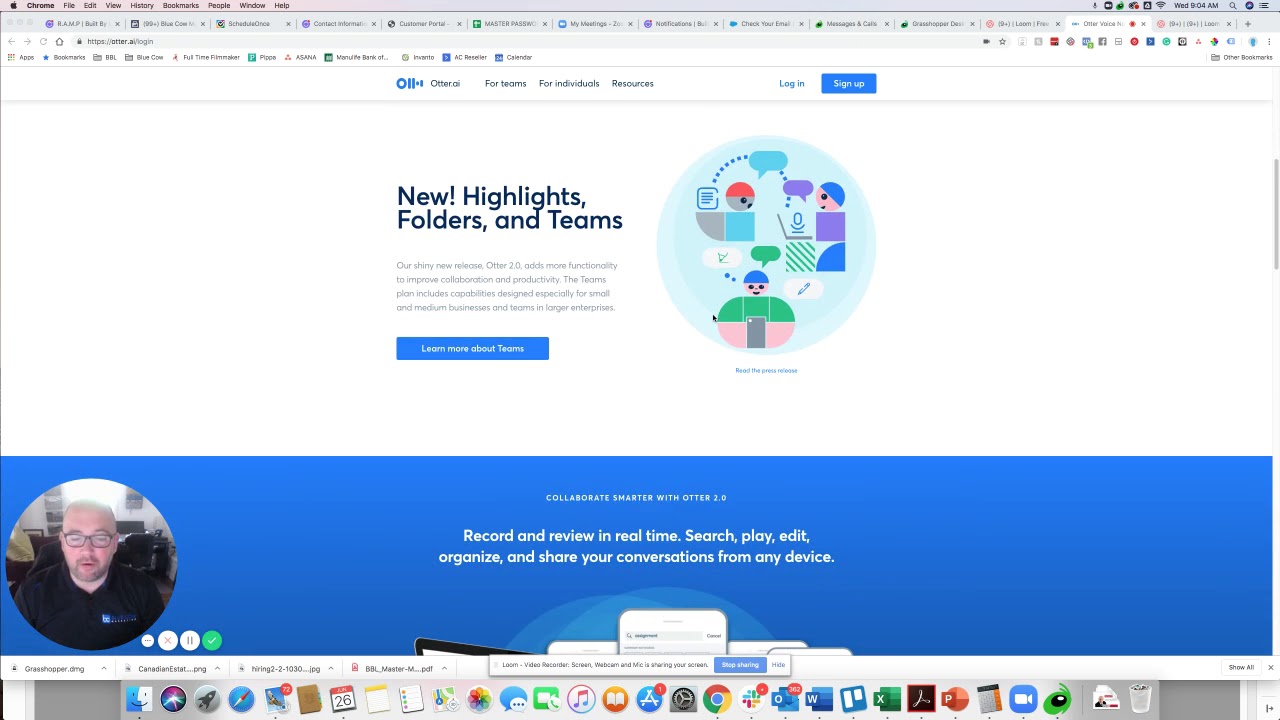This screenshot has height=720, width=1280.
Task: Open Read the press release link
Action: pos(766,371)
